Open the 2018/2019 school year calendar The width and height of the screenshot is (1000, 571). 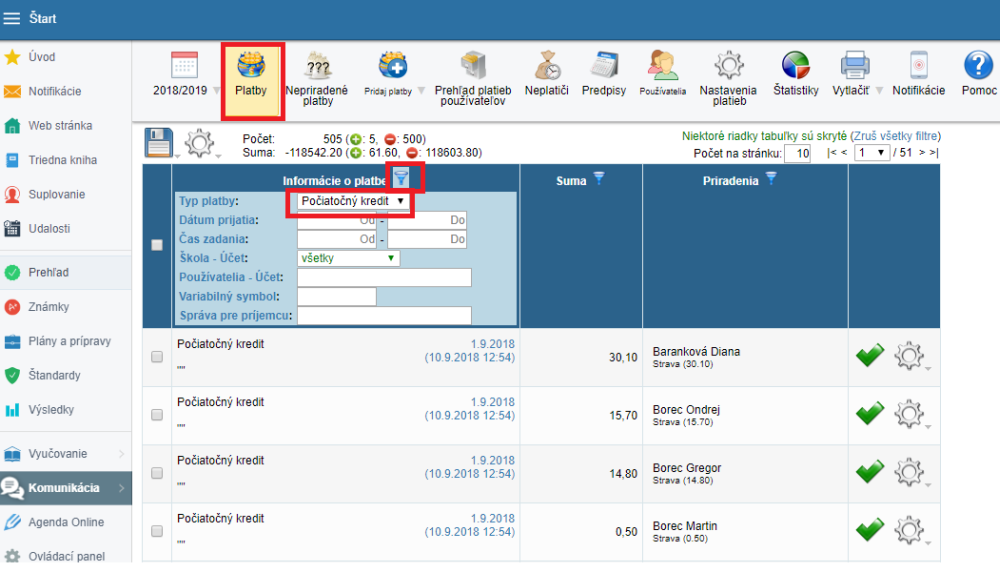point(184,65)
